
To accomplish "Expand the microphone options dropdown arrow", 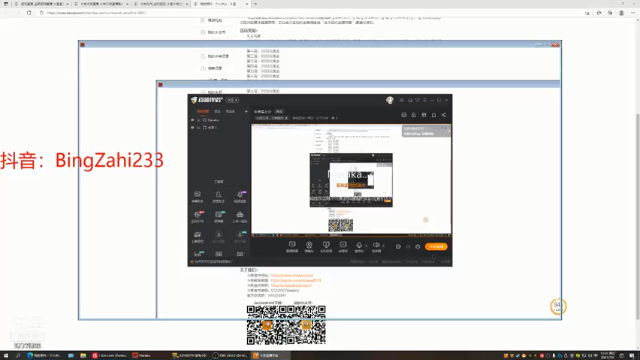I will pyautogui.click(x=366, y=246).
